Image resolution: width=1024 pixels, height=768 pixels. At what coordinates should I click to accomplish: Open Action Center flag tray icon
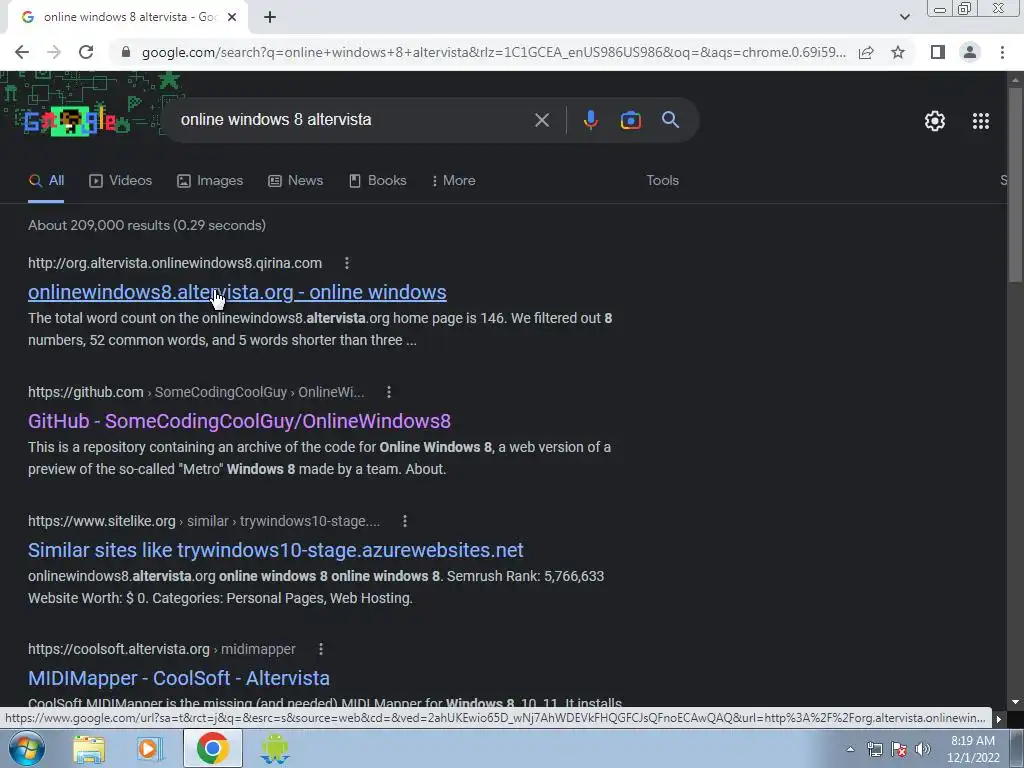pos(899,749)
